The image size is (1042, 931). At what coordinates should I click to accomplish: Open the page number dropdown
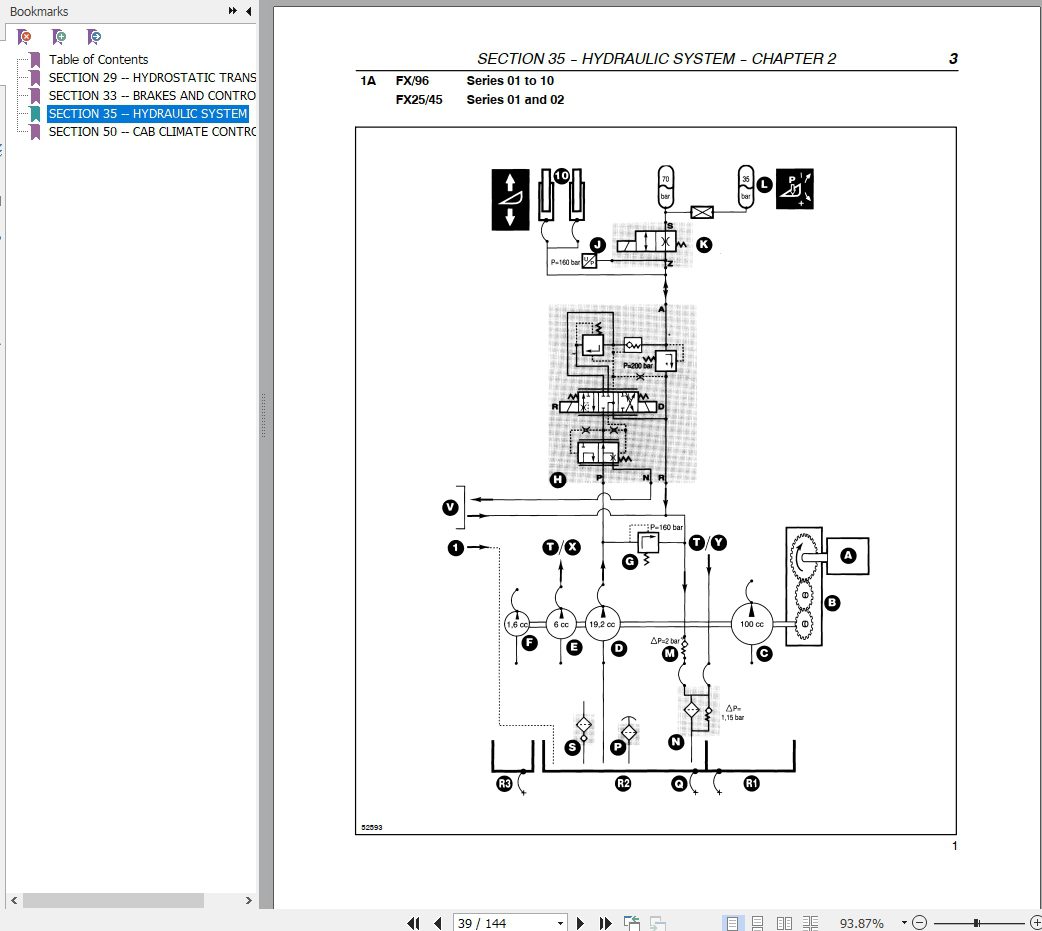pyautogui.click(x=560, y=922)
